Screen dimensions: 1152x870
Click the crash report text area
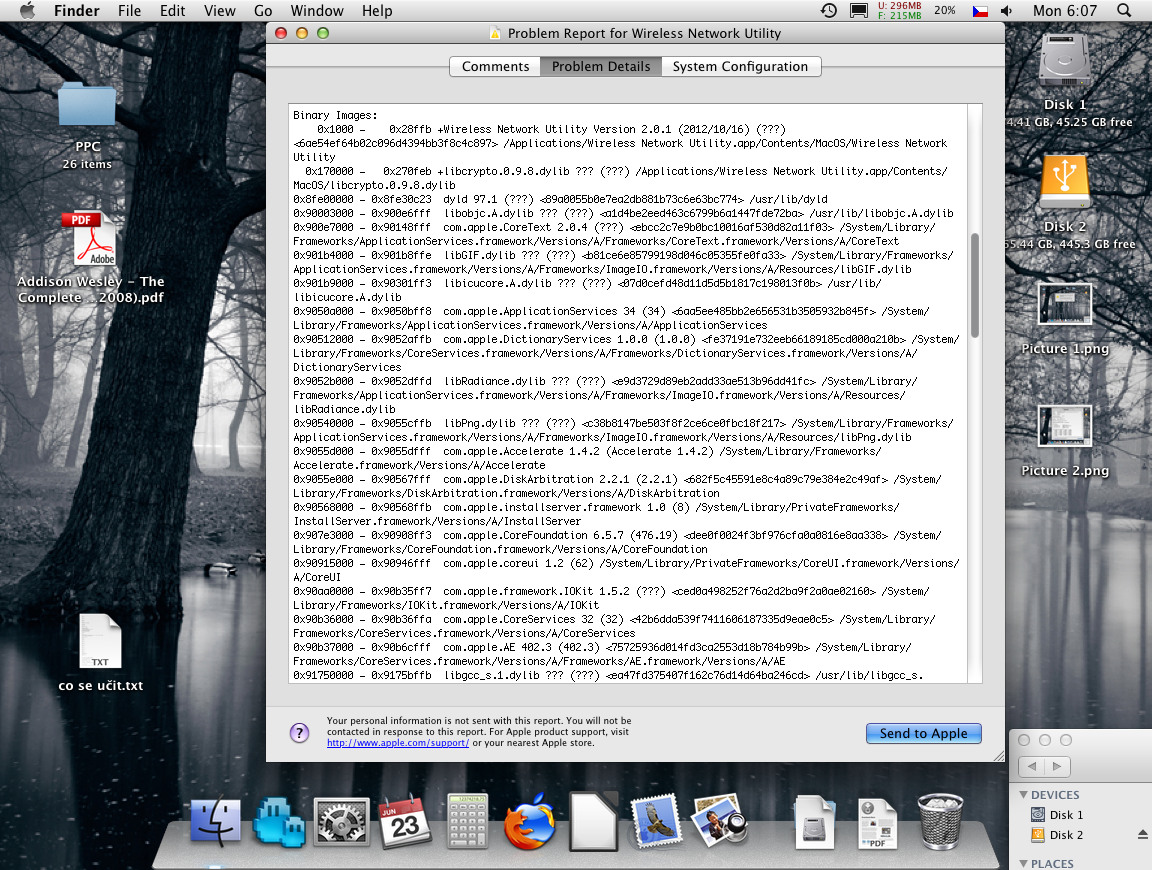(629, 394)
